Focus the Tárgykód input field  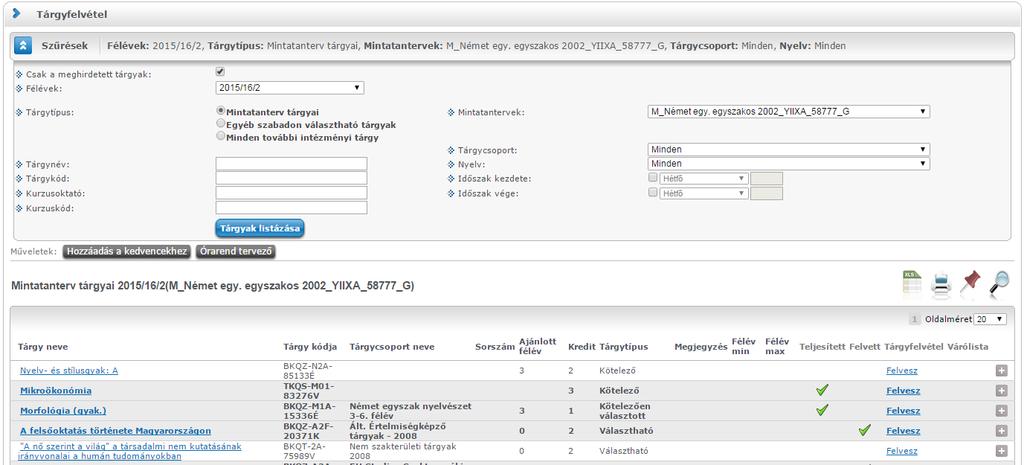coord(291,178)
